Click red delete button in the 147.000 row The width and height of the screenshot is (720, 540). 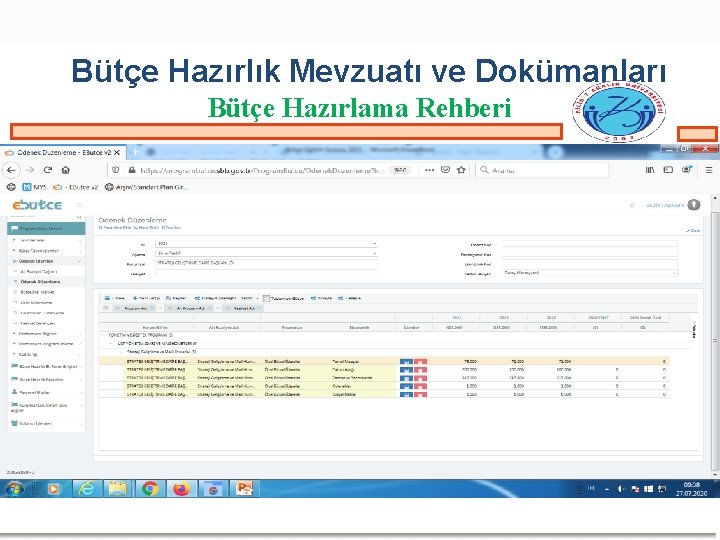pos(421,378)
